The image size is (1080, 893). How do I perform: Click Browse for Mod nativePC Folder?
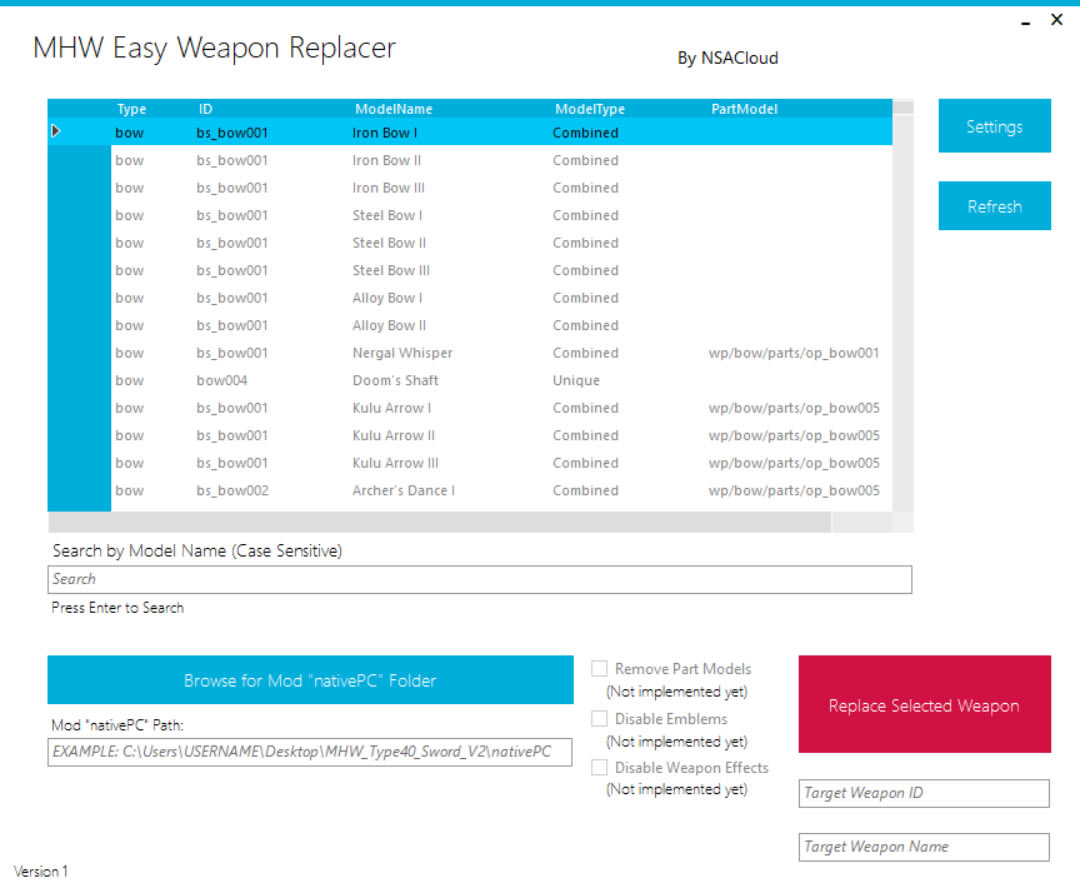[x=310, y=680]
